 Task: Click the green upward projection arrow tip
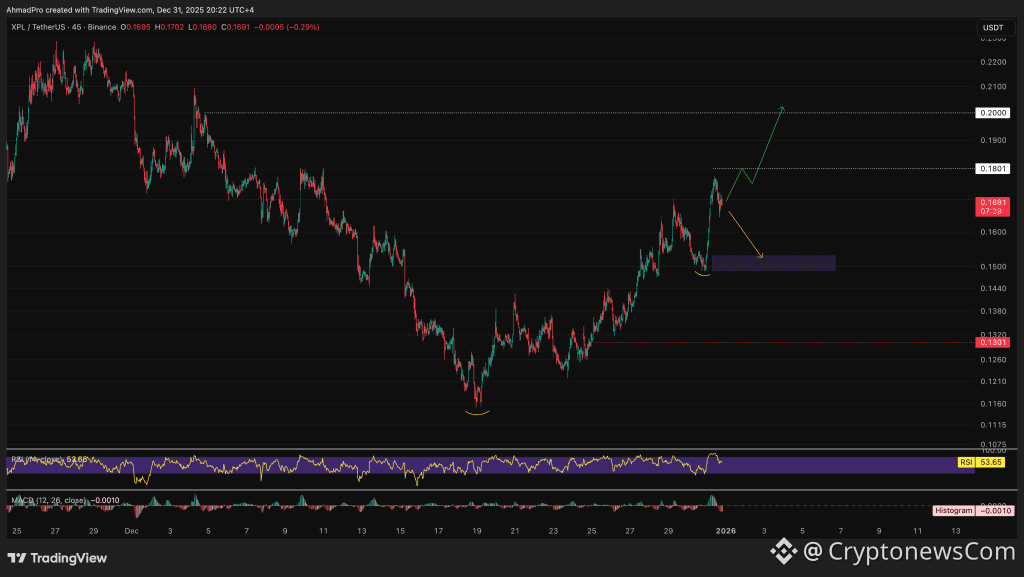(x=782, y=107)
